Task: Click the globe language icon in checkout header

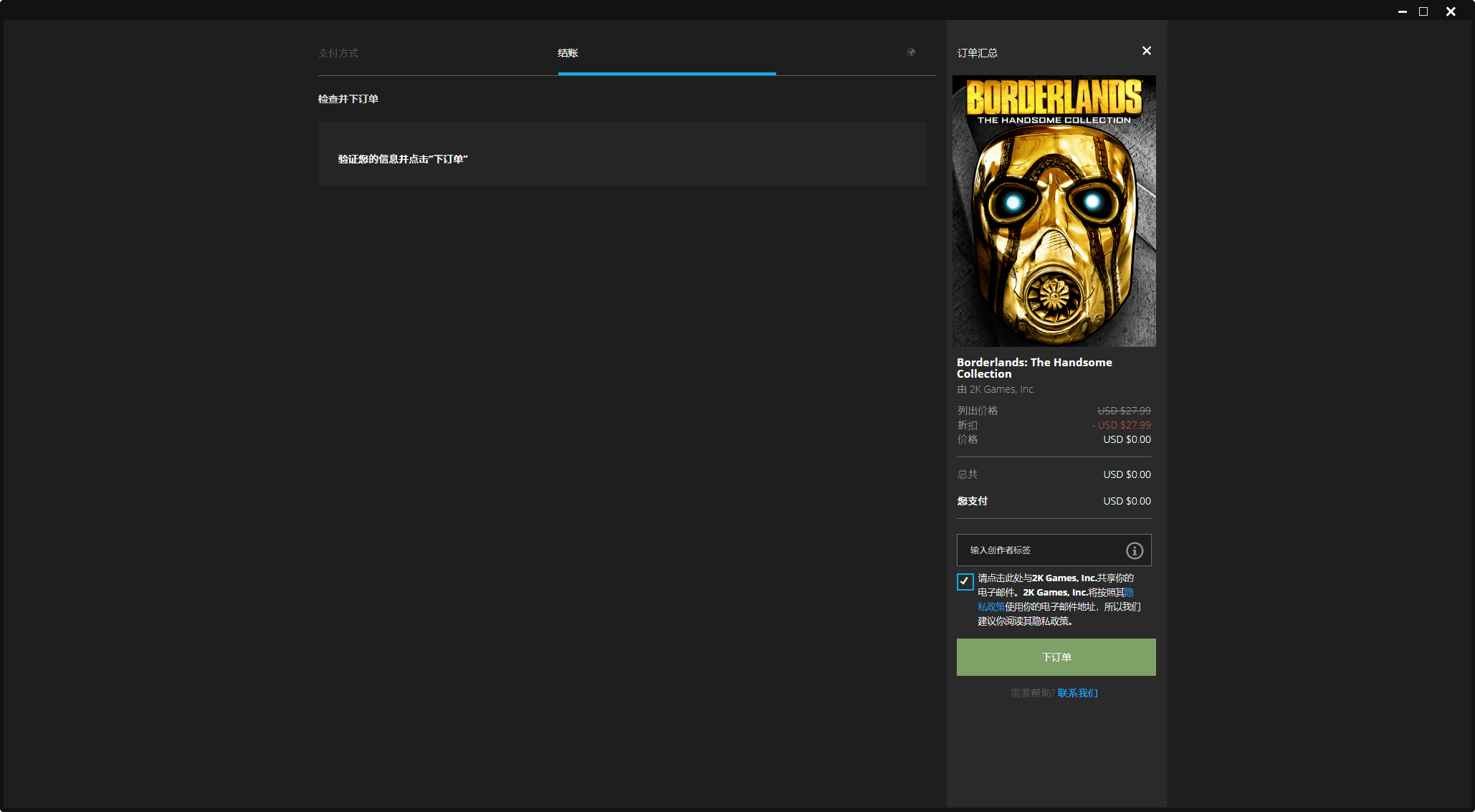Action: 911,52
